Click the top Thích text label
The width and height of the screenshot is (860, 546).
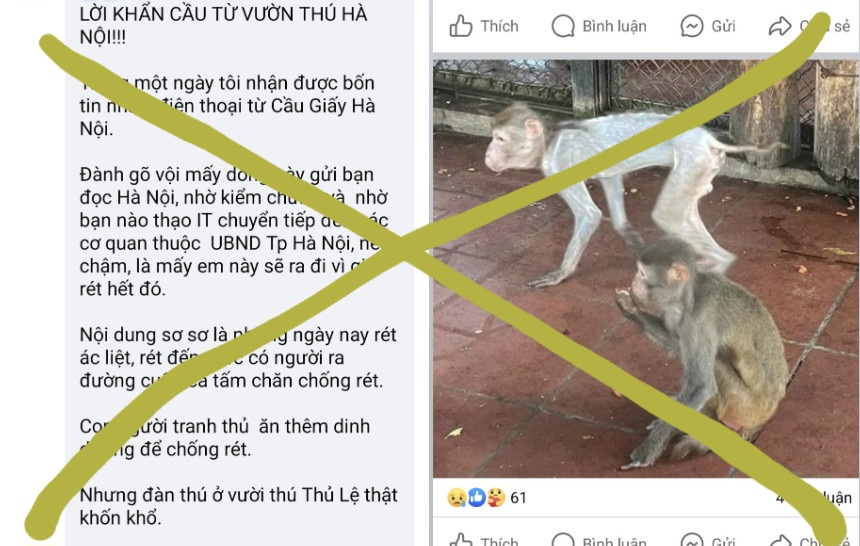tap(500, 26)
